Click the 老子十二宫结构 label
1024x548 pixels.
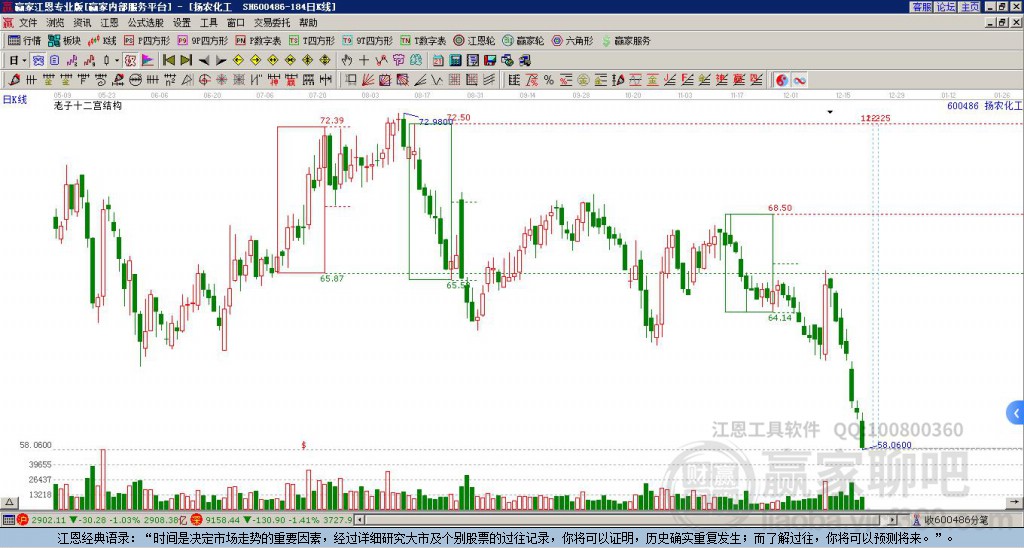click(88, 105)
